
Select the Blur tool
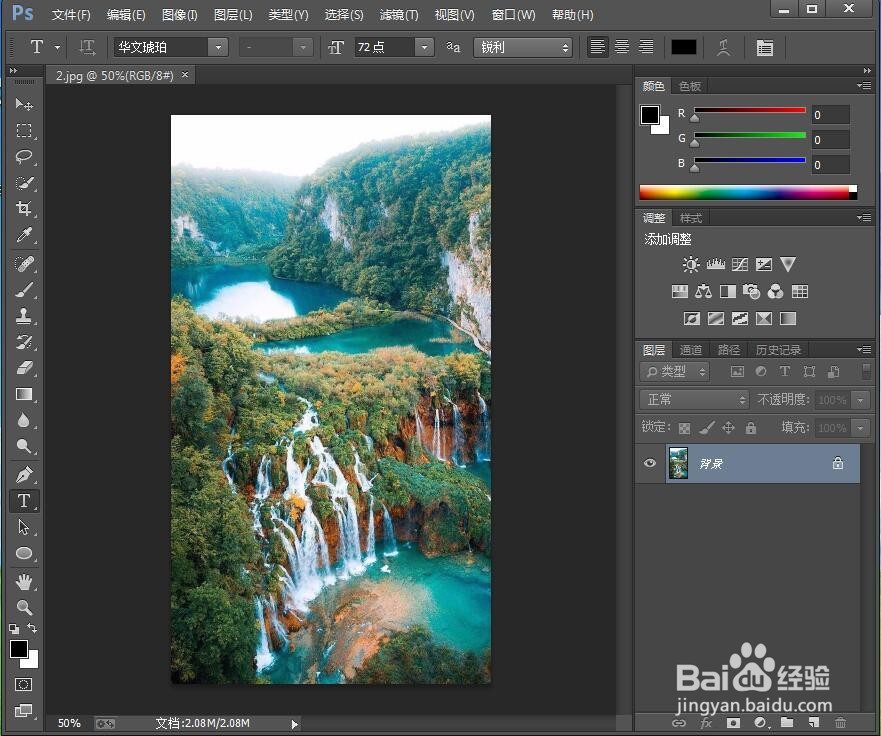click(x=24, y=420)
